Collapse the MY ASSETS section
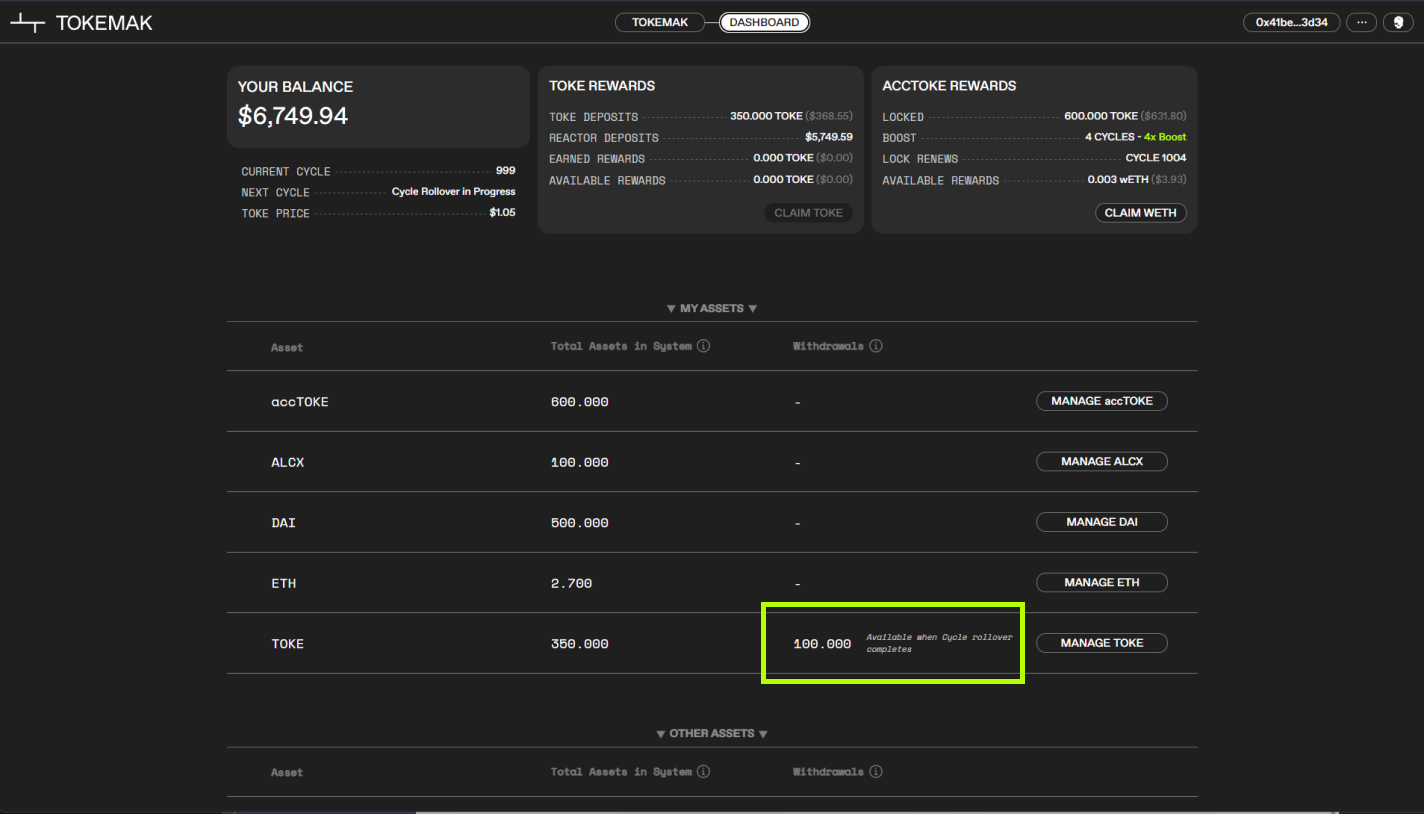This screenshot has height=814, width=1424. coord(712,308)
